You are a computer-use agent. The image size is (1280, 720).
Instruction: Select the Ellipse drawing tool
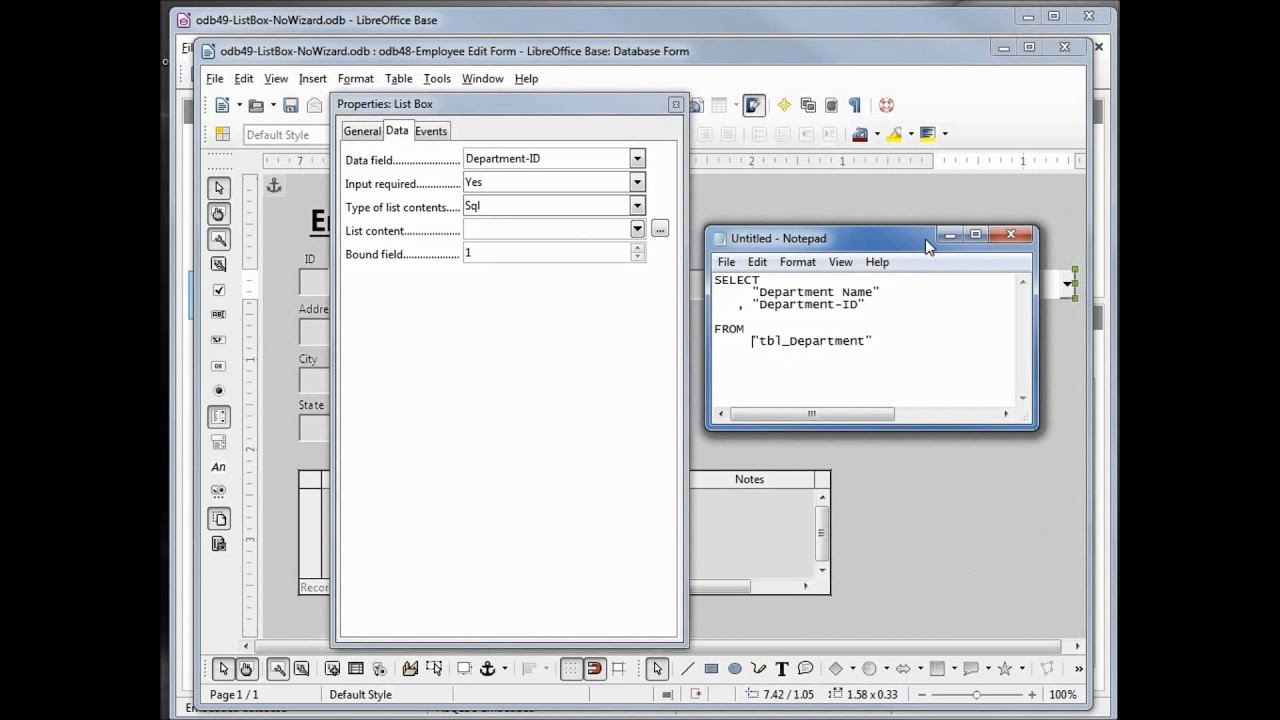[x=735, y=669]
